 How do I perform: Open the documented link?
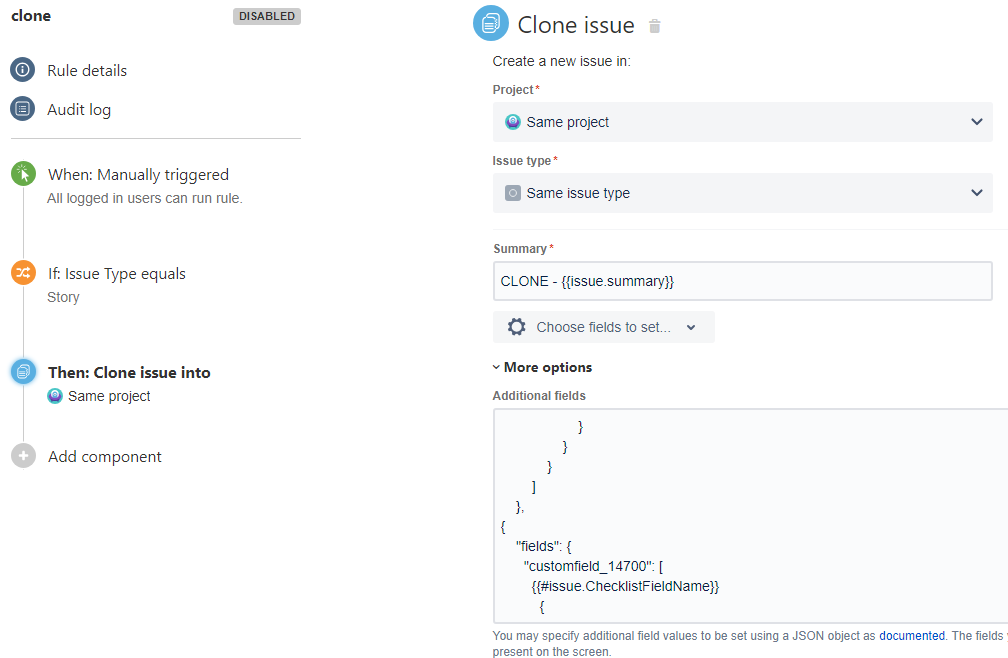click(x=910, y=635)
